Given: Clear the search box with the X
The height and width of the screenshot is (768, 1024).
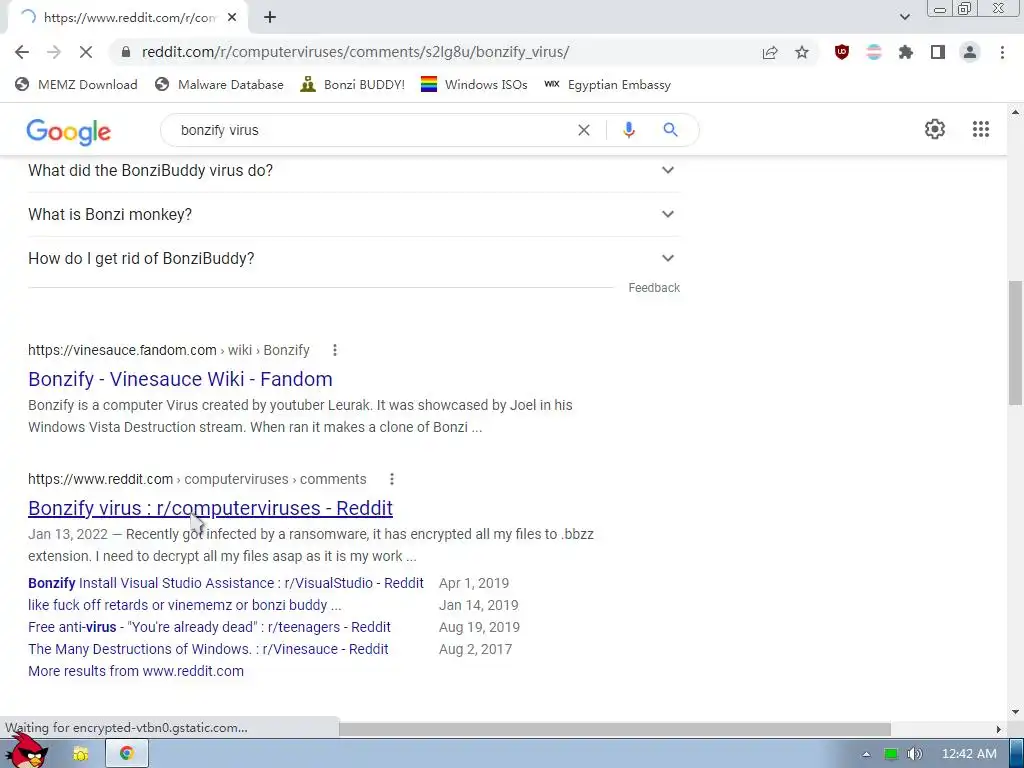Looking at the screenshot, I should 584,130.
